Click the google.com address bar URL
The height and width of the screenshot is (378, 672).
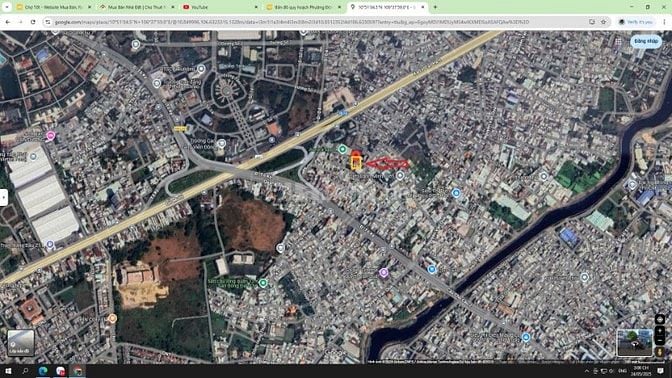[x=291, y=22]
